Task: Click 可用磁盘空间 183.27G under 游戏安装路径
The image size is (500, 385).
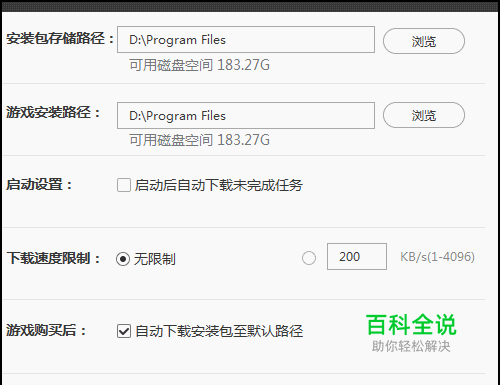Action: click(199, 140)
